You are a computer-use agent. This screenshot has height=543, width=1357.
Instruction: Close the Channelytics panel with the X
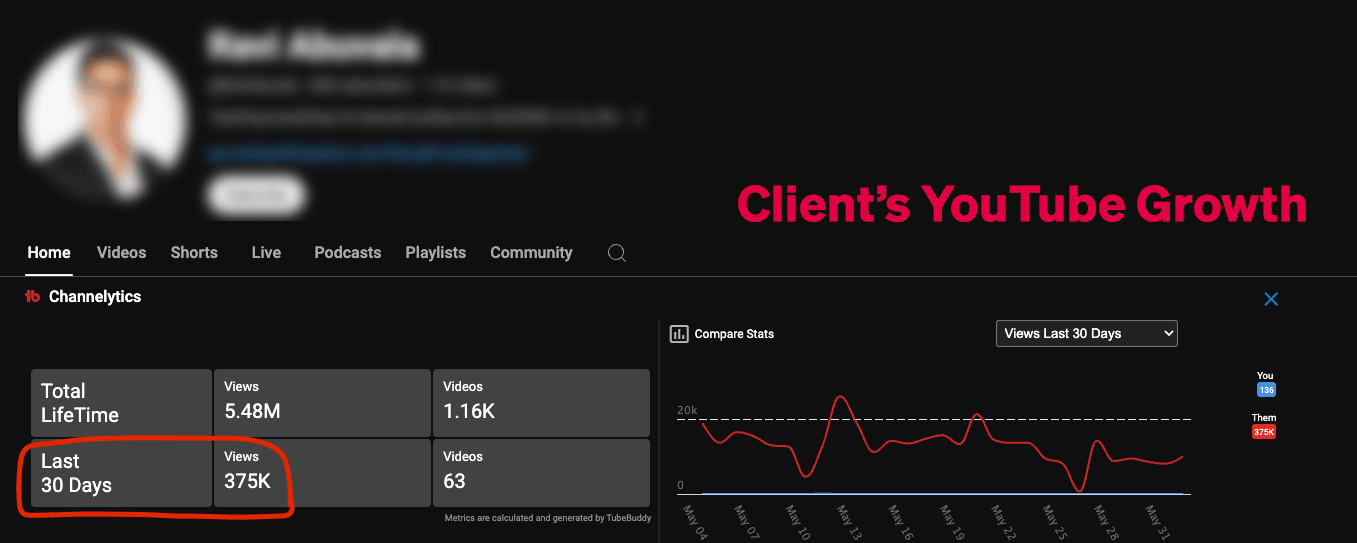(x=1271, y=299)
